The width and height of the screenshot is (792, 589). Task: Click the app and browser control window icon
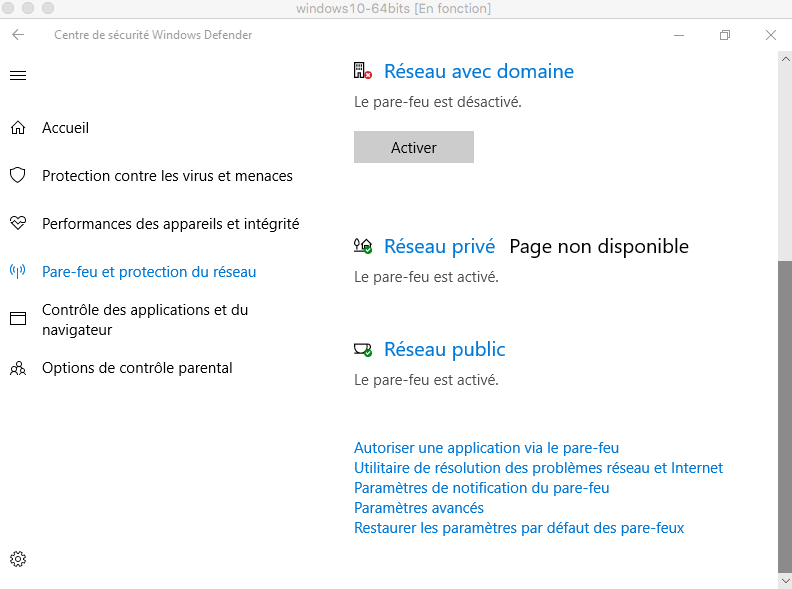pyautogui.click(x=18, y=319)
